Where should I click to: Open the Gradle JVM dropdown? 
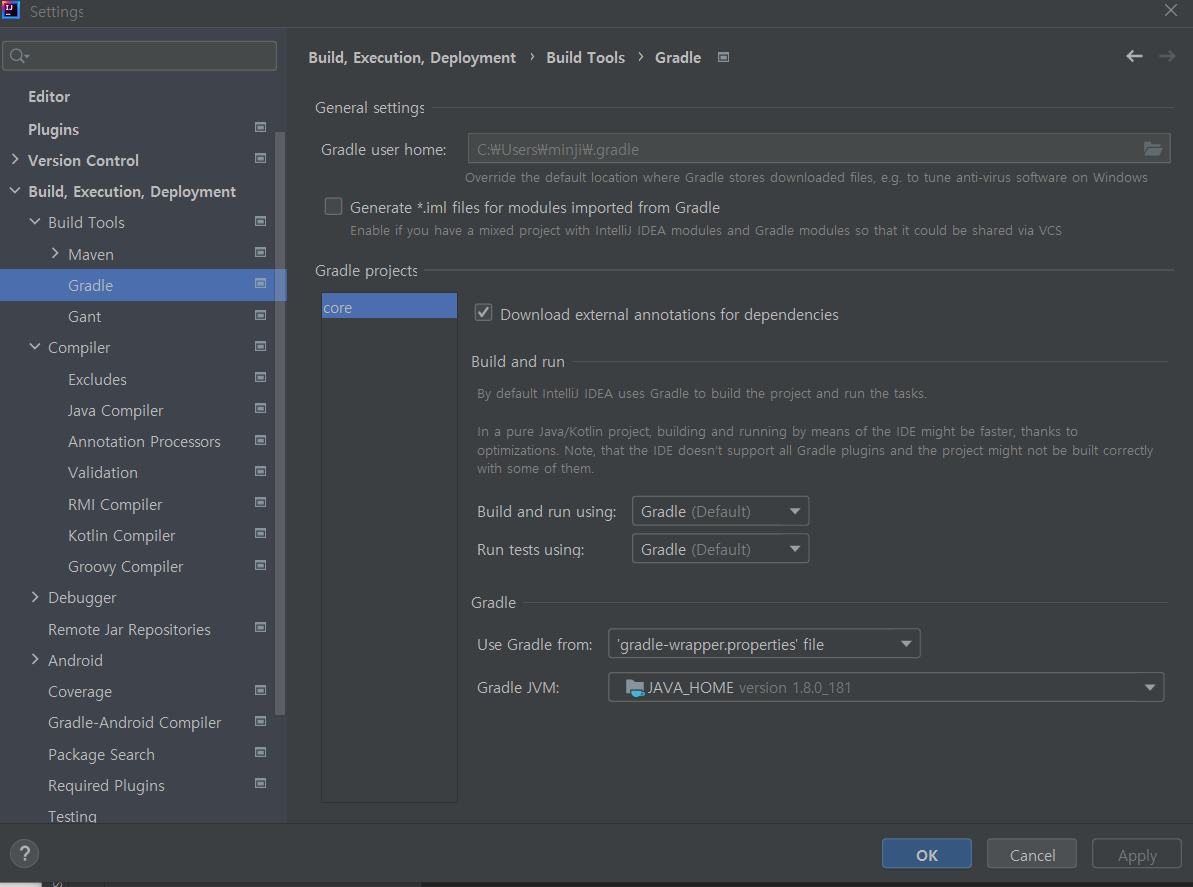pyautogui.click(x=886, y=688)
